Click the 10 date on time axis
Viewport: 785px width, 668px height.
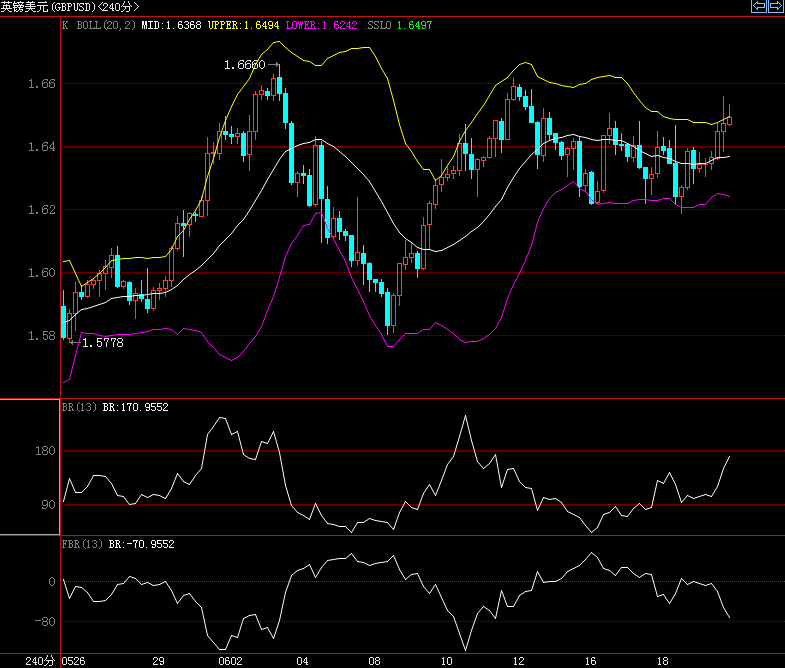tap(447, 661)
